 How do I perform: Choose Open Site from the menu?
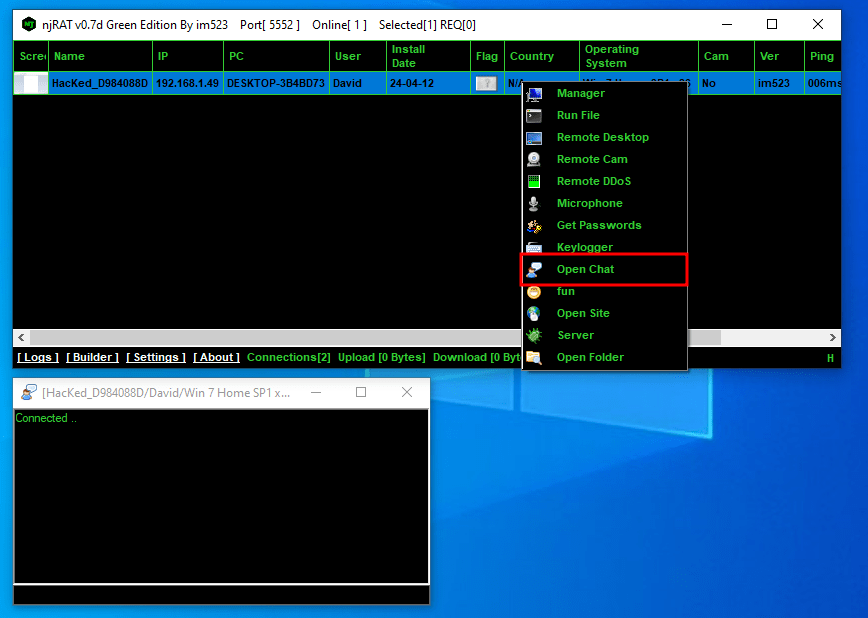604,313
